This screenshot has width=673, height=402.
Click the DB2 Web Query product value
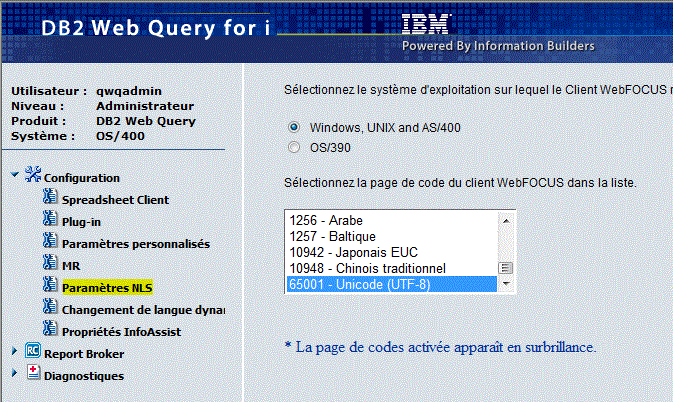(x=146, y=121)
